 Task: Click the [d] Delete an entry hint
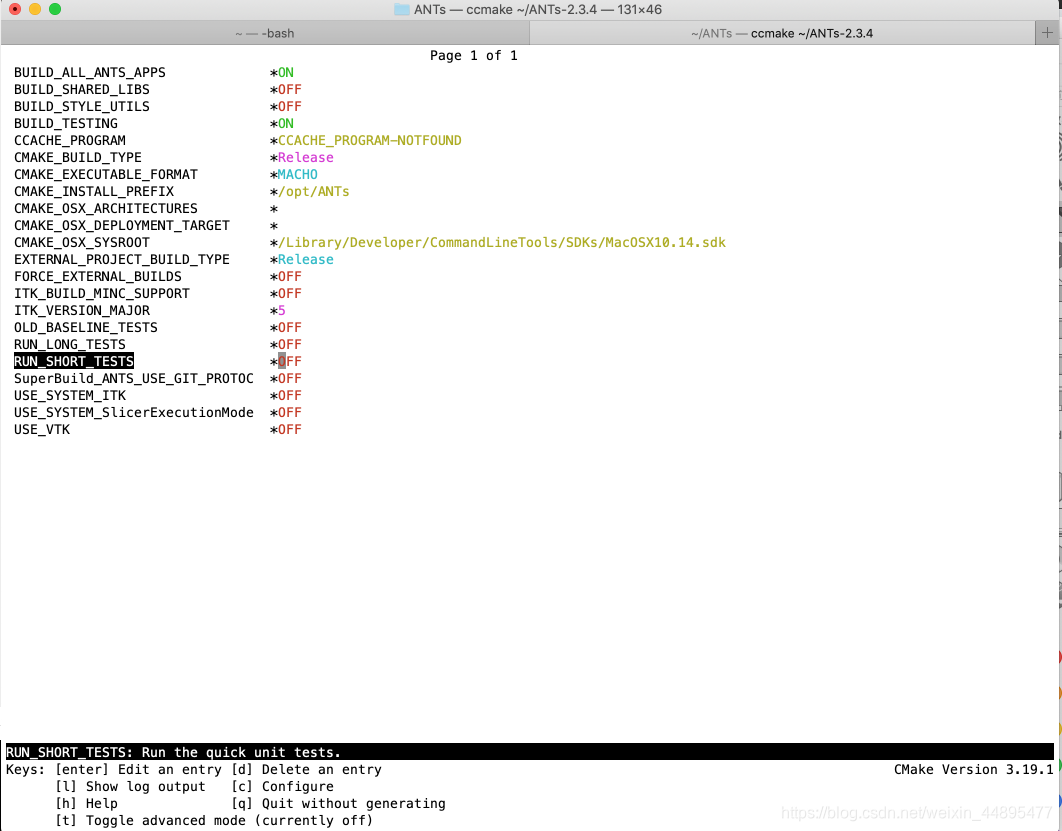(x=306, y=769)
